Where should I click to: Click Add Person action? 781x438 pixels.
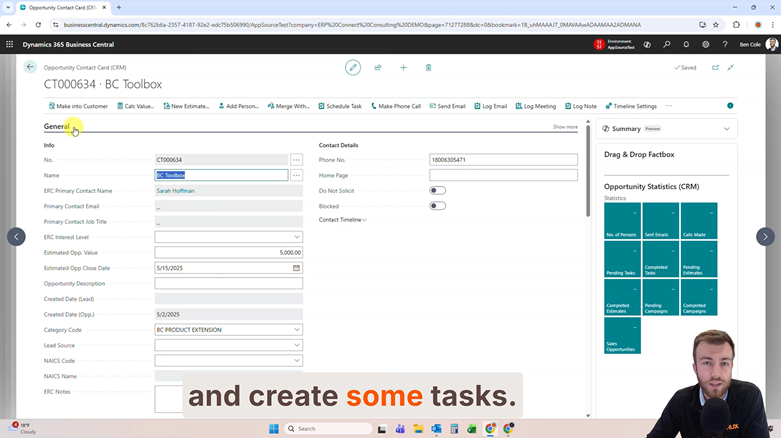point(239,106)
